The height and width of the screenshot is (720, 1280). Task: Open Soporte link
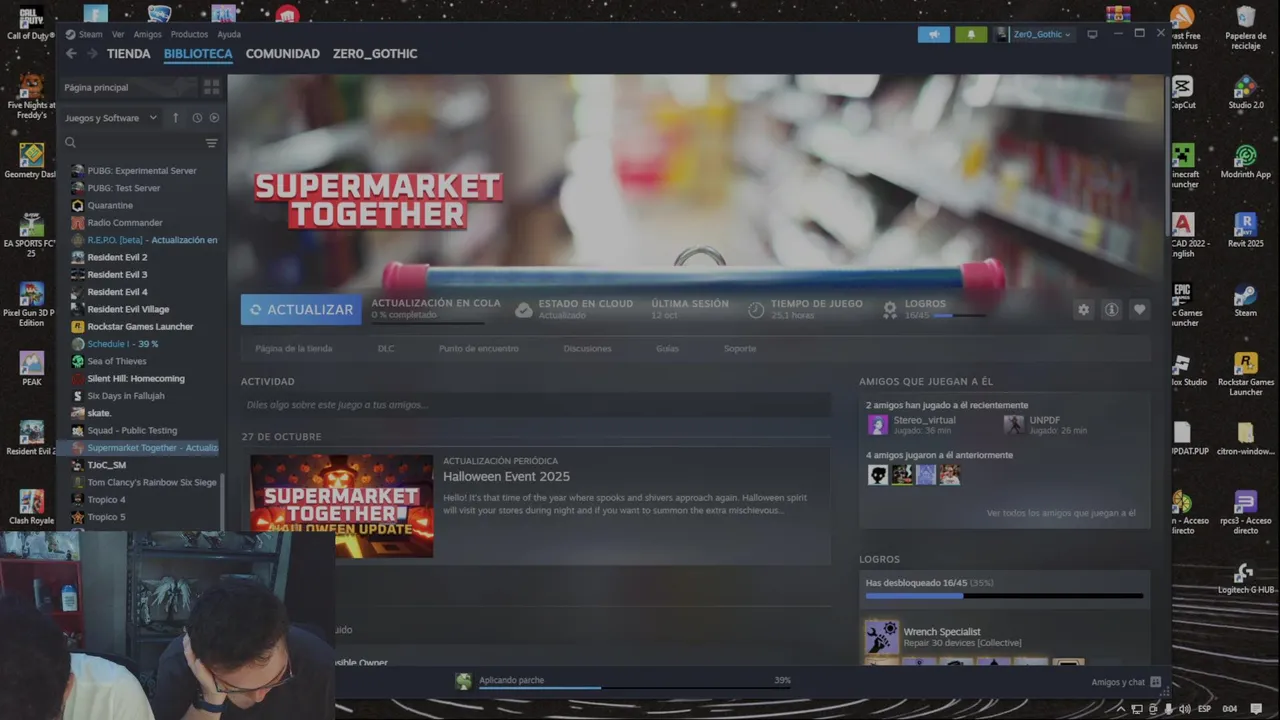(x=740, y=349)
